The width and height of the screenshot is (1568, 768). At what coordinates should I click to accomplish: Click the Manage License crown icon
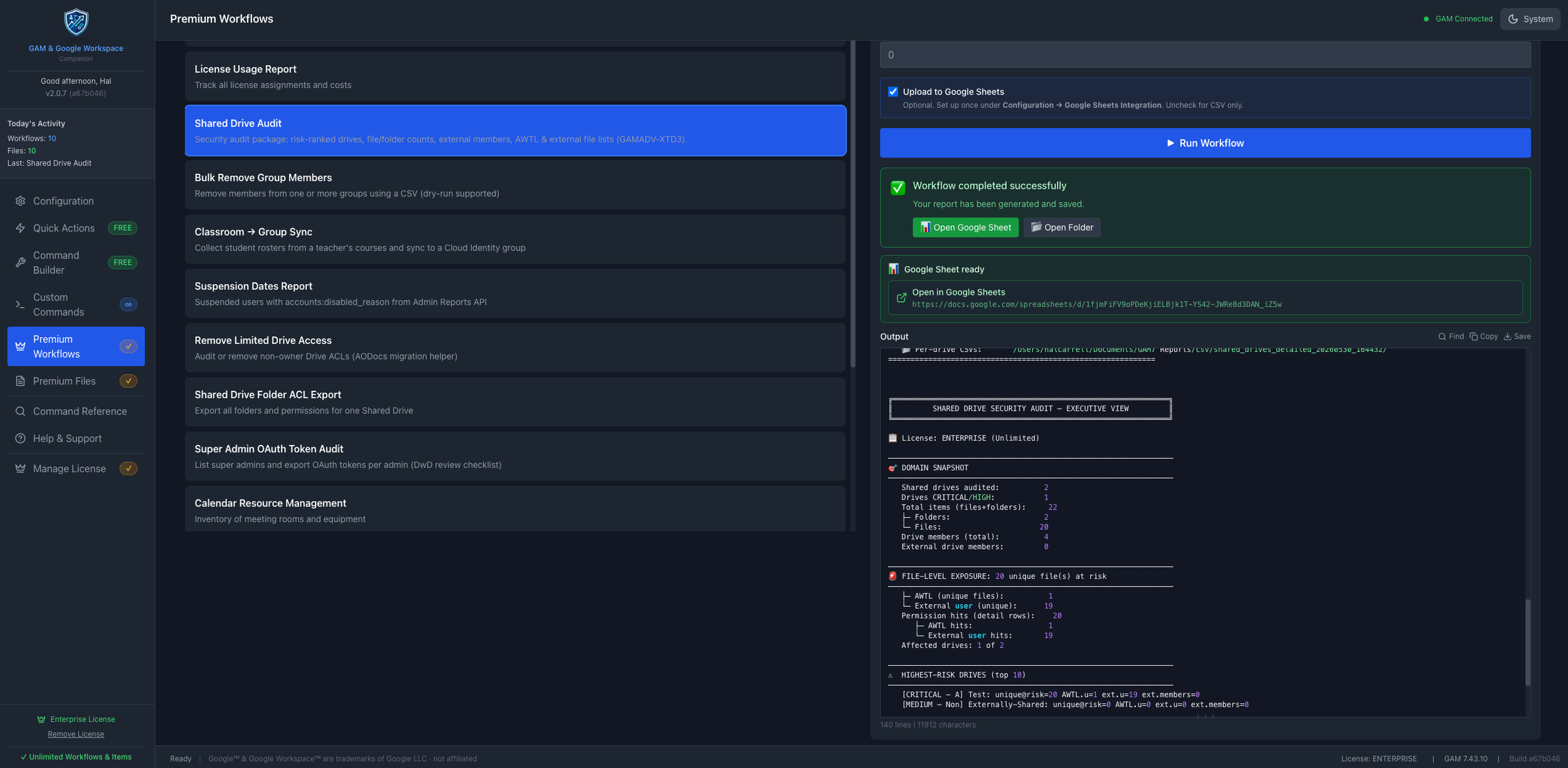pyautogui.click(x=20, y=468)
